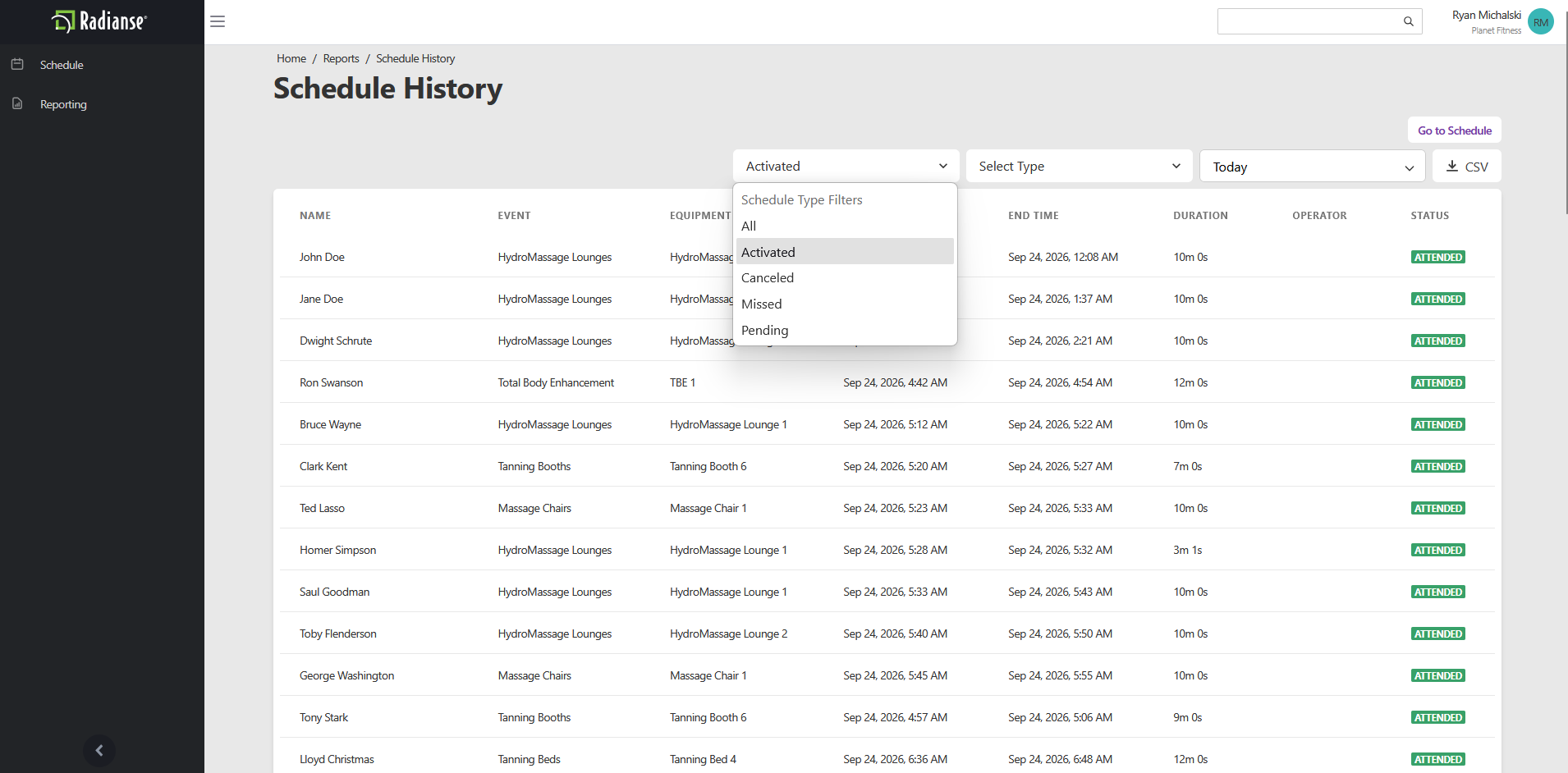The image size is (1568, 773).
Task: Select All in Schedule Type Filters
Action: 845,226
